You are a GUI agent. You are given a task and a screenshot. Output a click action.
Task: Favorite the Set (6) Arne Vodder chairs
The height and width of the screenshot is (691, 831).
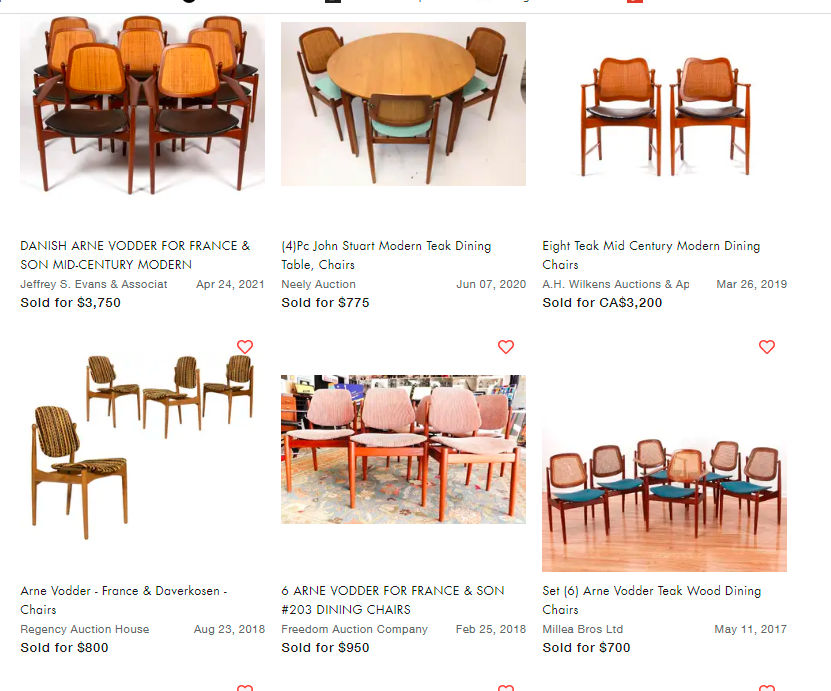pyautogui.click(x=767, y=347)
